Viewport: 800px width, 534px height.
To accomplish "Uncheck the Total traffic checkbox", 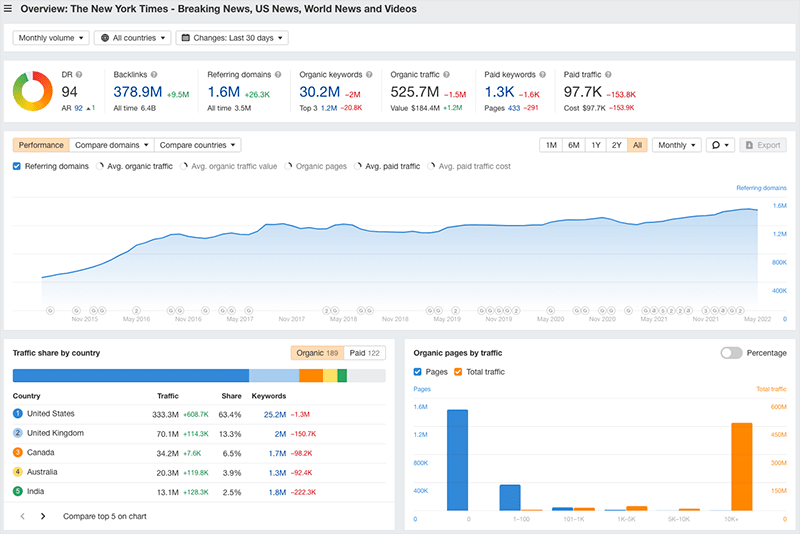I will (458, 372).
